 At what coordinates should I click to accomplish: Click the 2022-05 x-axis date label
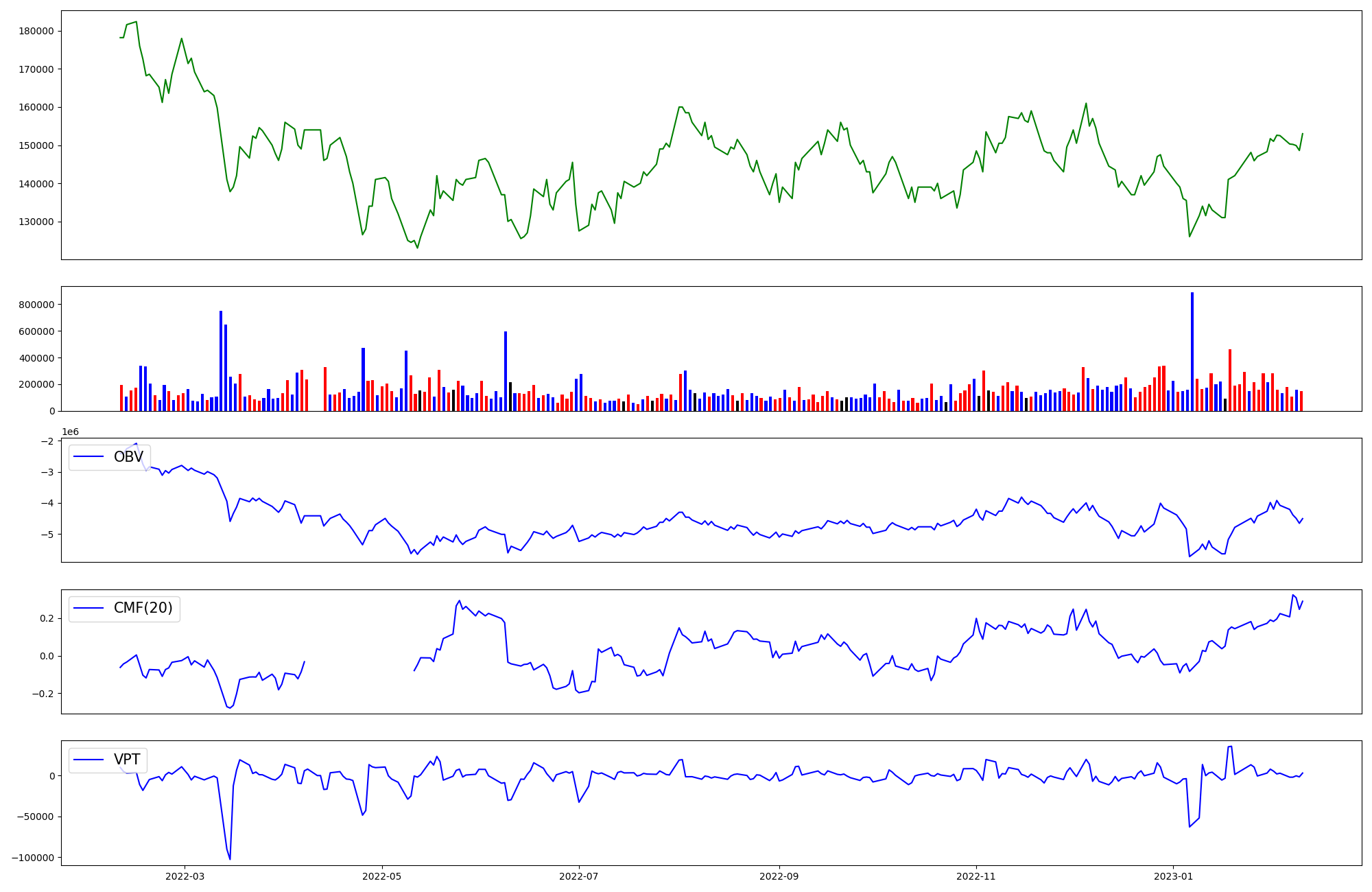(x=381, y=876)
